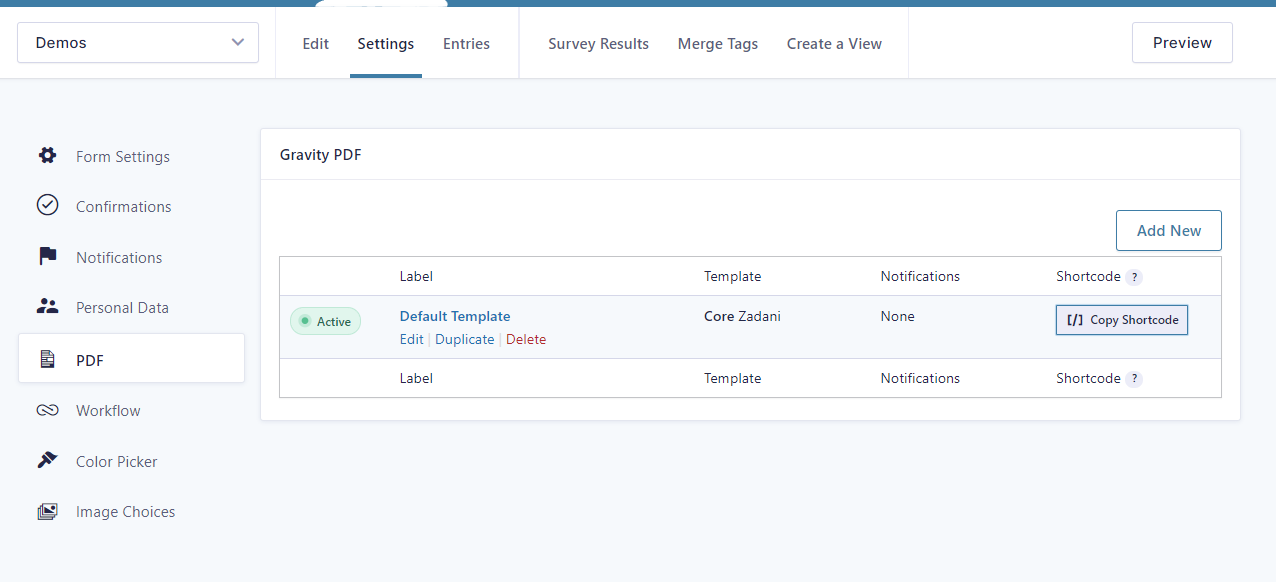
Task: Toggle the Active status of Default Template
Action: [x=325, y=321]
